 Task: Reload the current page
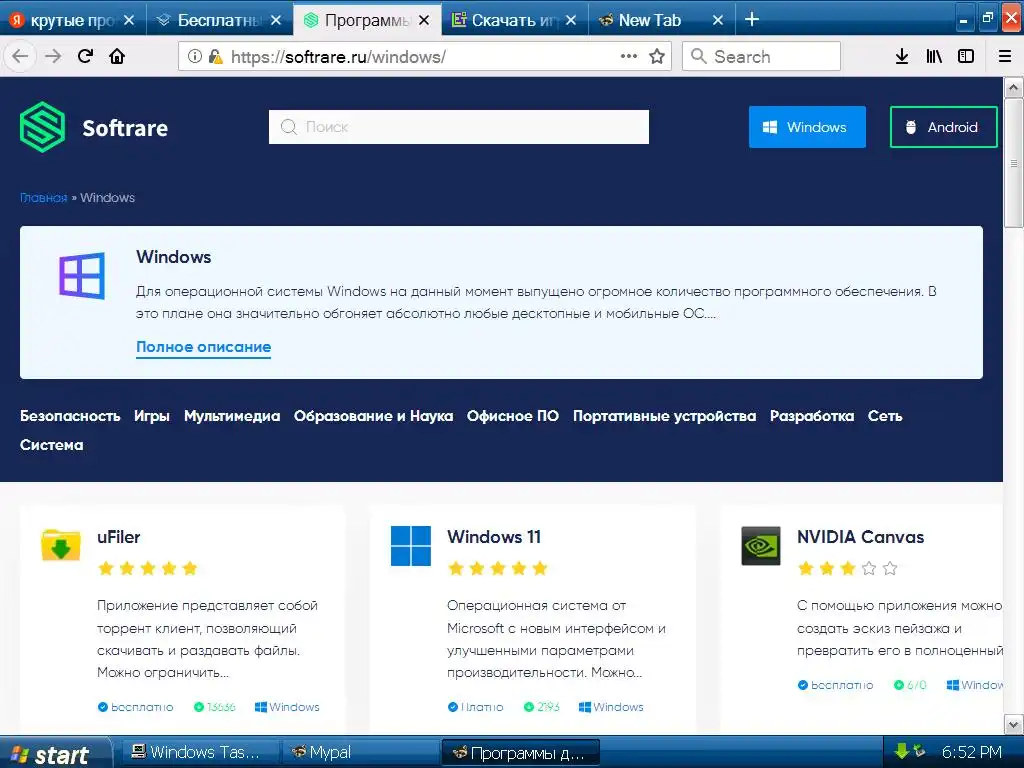85,56
